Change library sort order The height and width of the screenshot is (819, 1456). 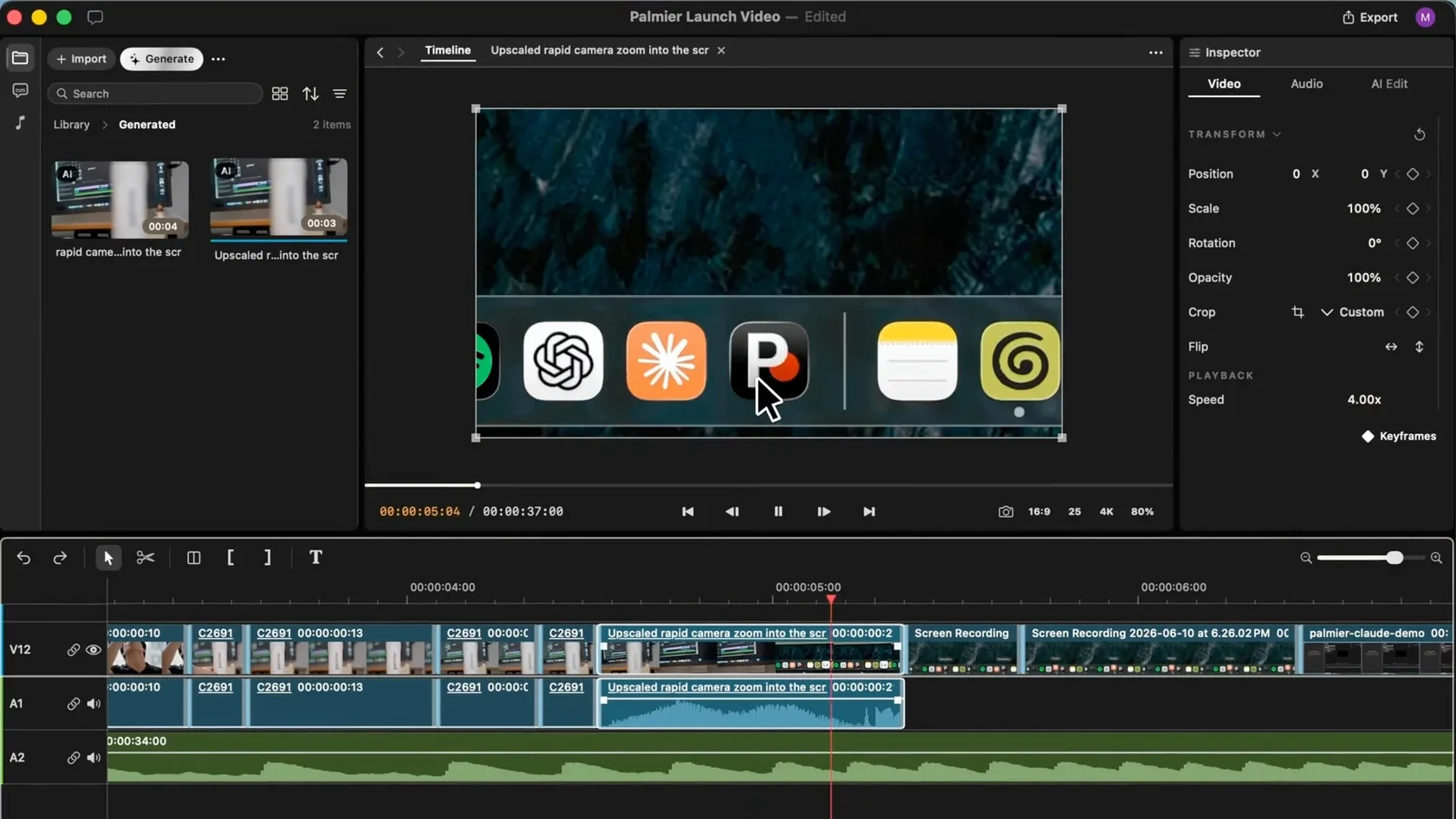pyautogui.click(x=310, y=94)
